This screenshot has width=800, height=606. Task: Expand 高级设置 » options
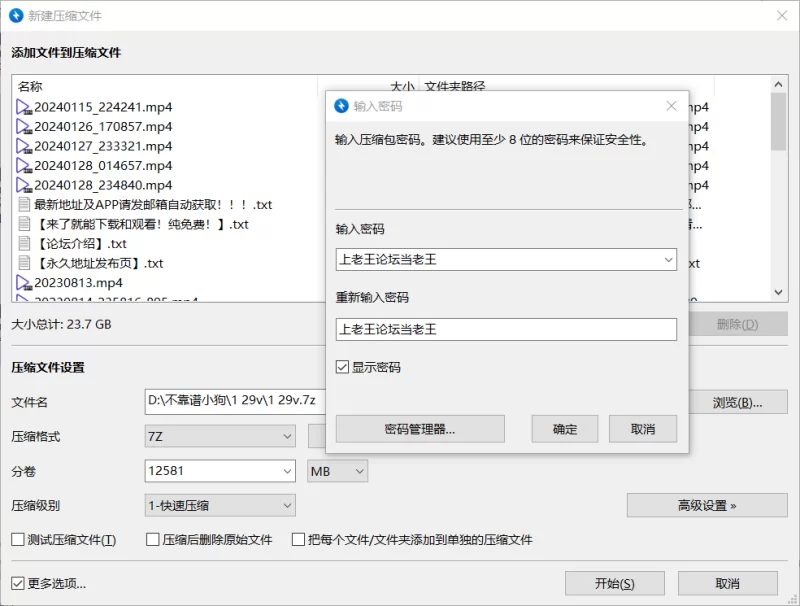pyautogui.click(x=707, y=506)
